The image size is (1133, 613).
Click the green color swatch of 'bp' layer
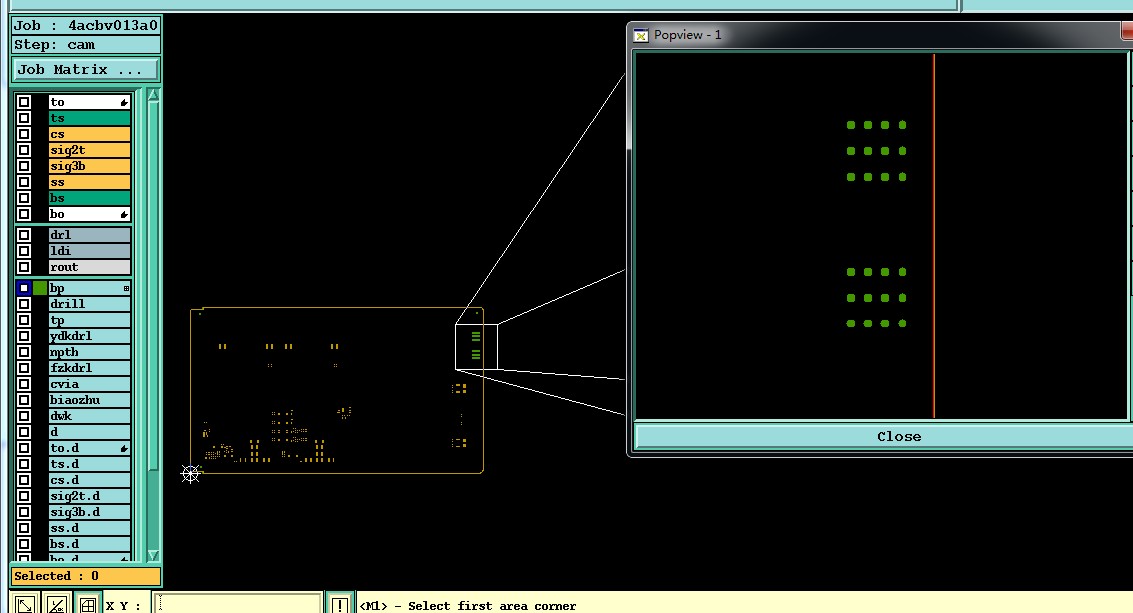40,288
